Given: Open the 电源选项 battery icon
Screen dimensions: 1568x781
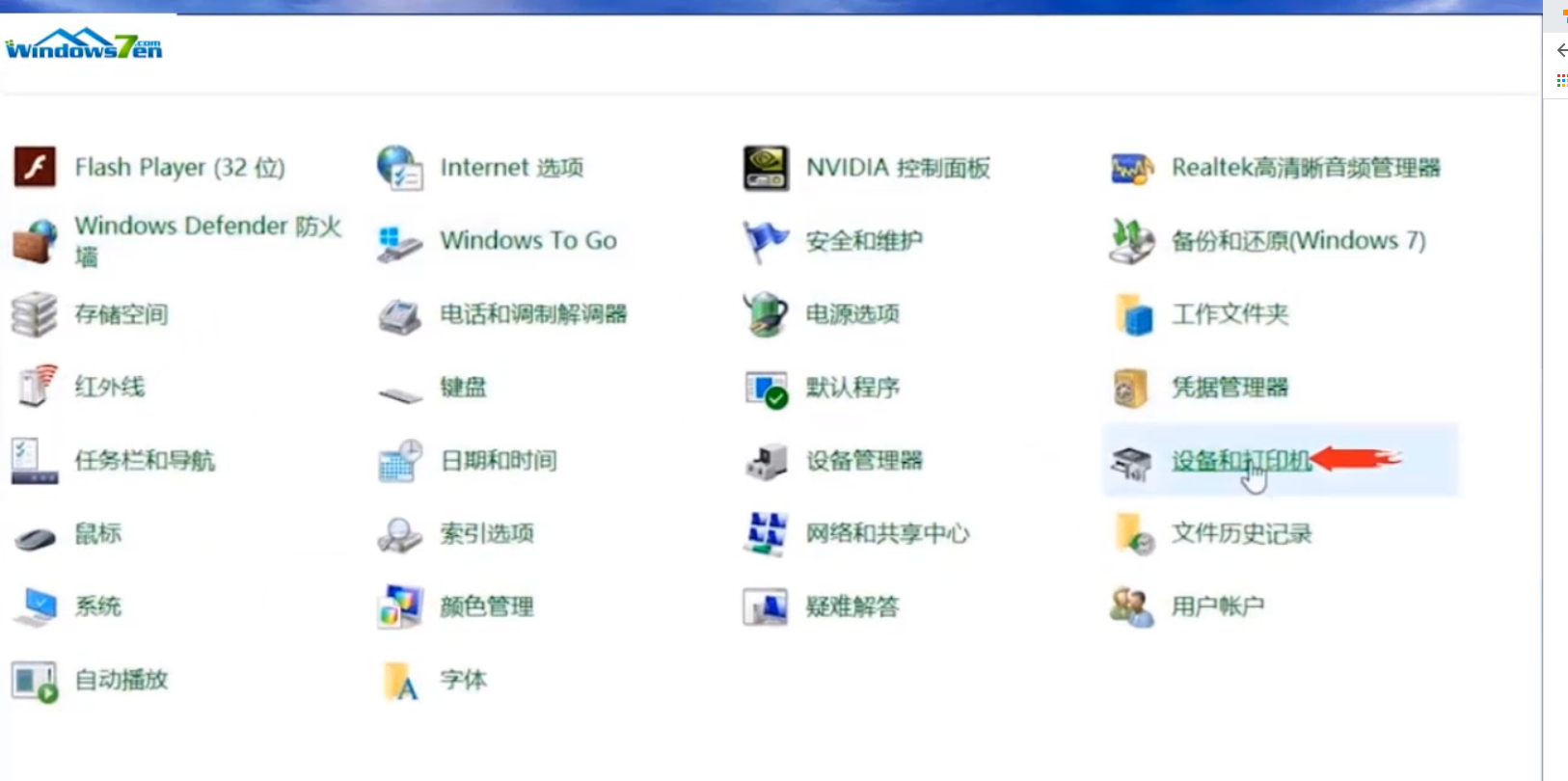Looking at the screenshot, I should 766,314.
